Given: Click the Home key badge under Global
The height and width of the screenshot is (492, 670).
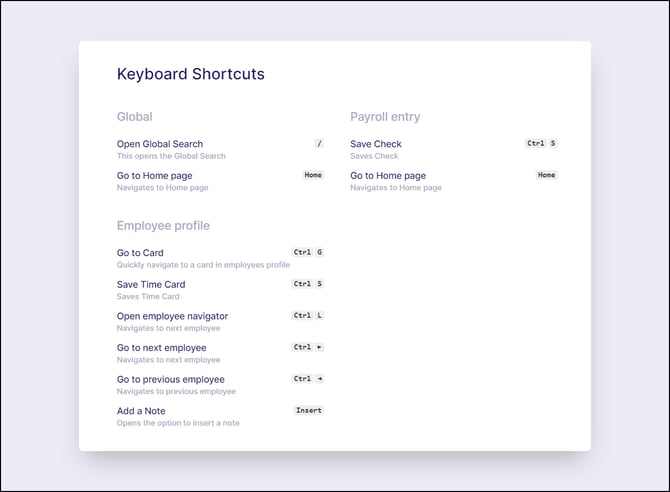Looking at the screenshot, I should [x=313, y=175].
